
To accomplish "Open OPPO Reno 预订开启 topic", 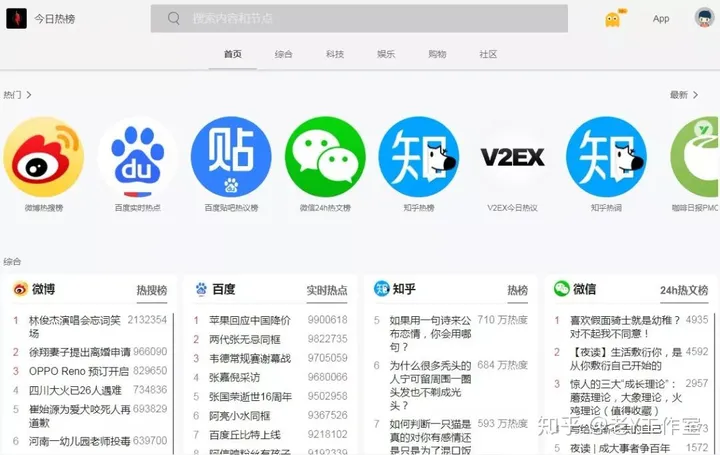I will (x=79, y=371).
